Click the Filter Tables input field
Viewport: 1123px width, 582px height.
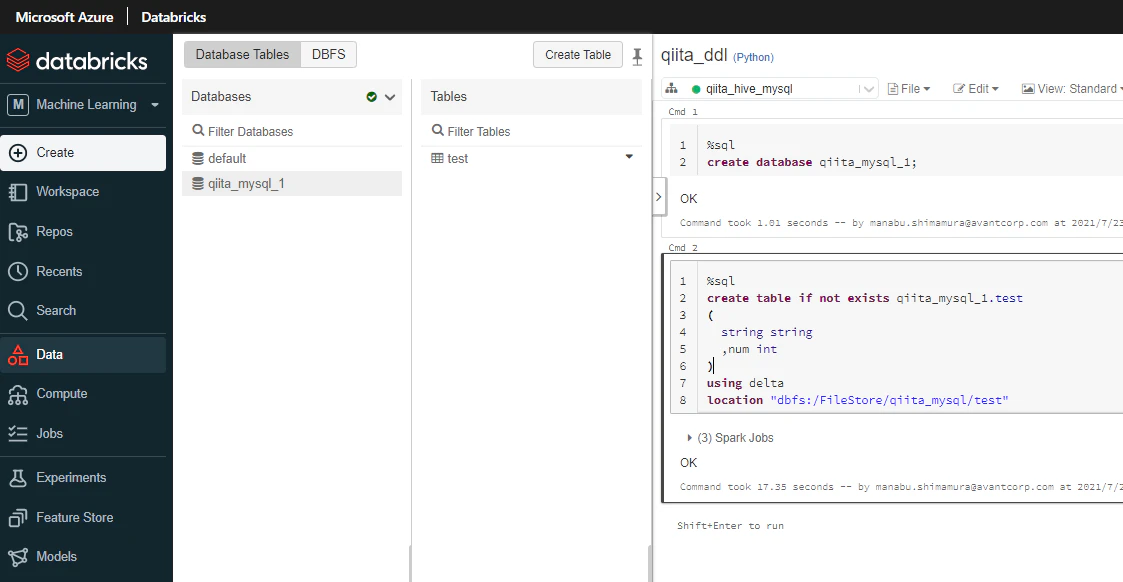pos(531,132)
